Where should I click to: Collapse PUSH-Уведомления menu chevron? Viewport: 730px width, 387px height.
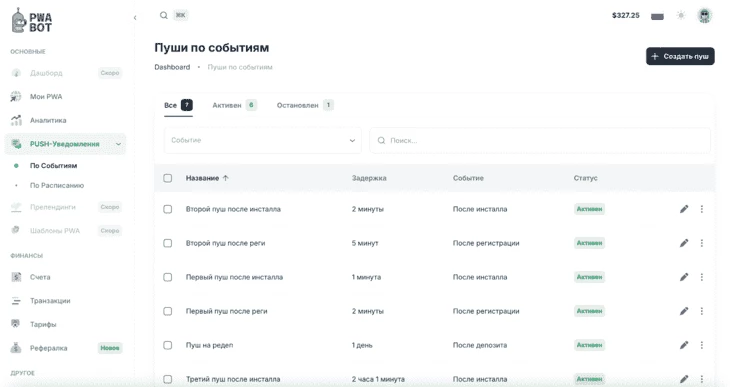[x=118, y=144]
